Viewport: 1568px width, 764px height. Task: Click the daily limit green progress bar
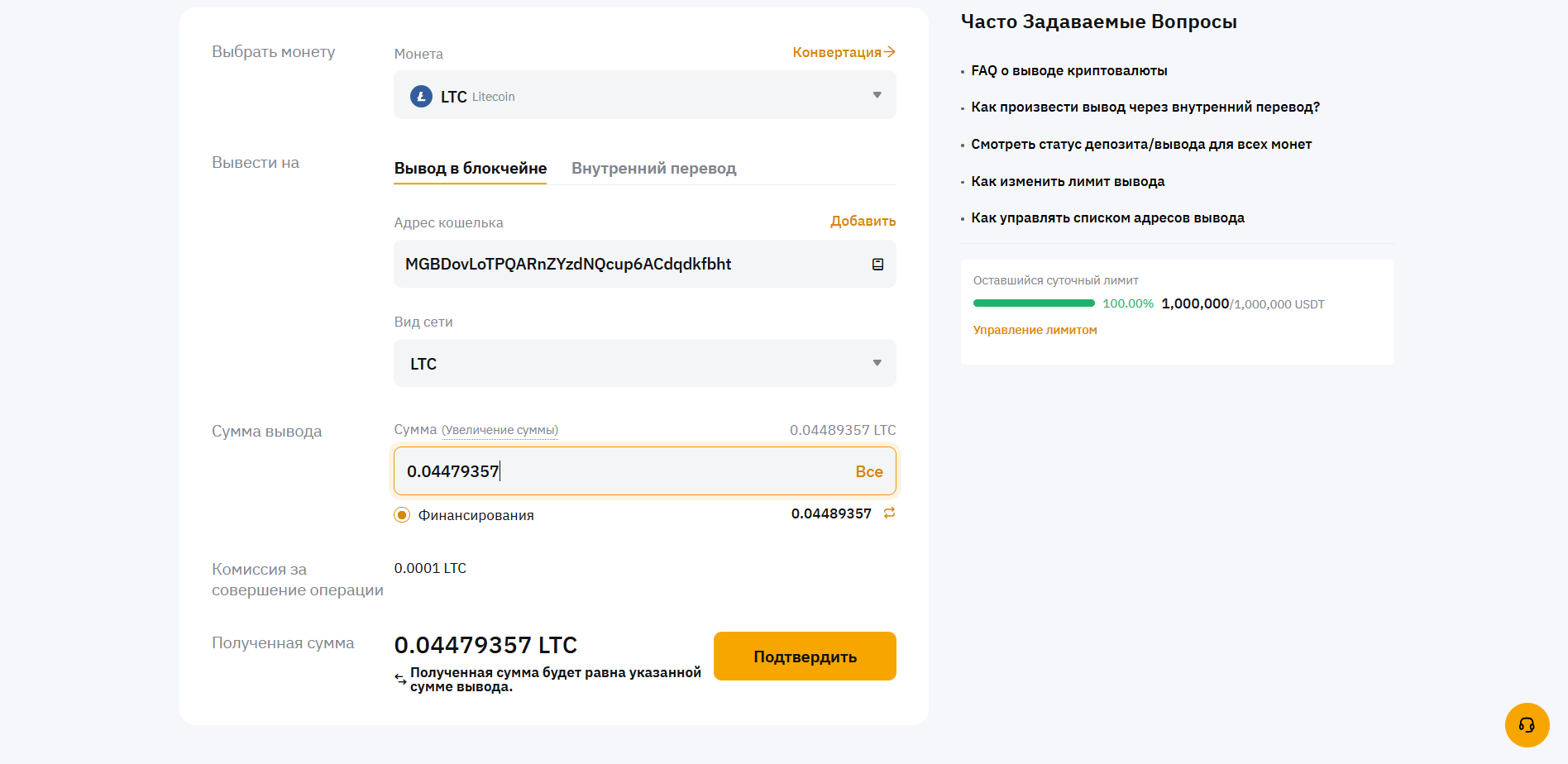1034,303
